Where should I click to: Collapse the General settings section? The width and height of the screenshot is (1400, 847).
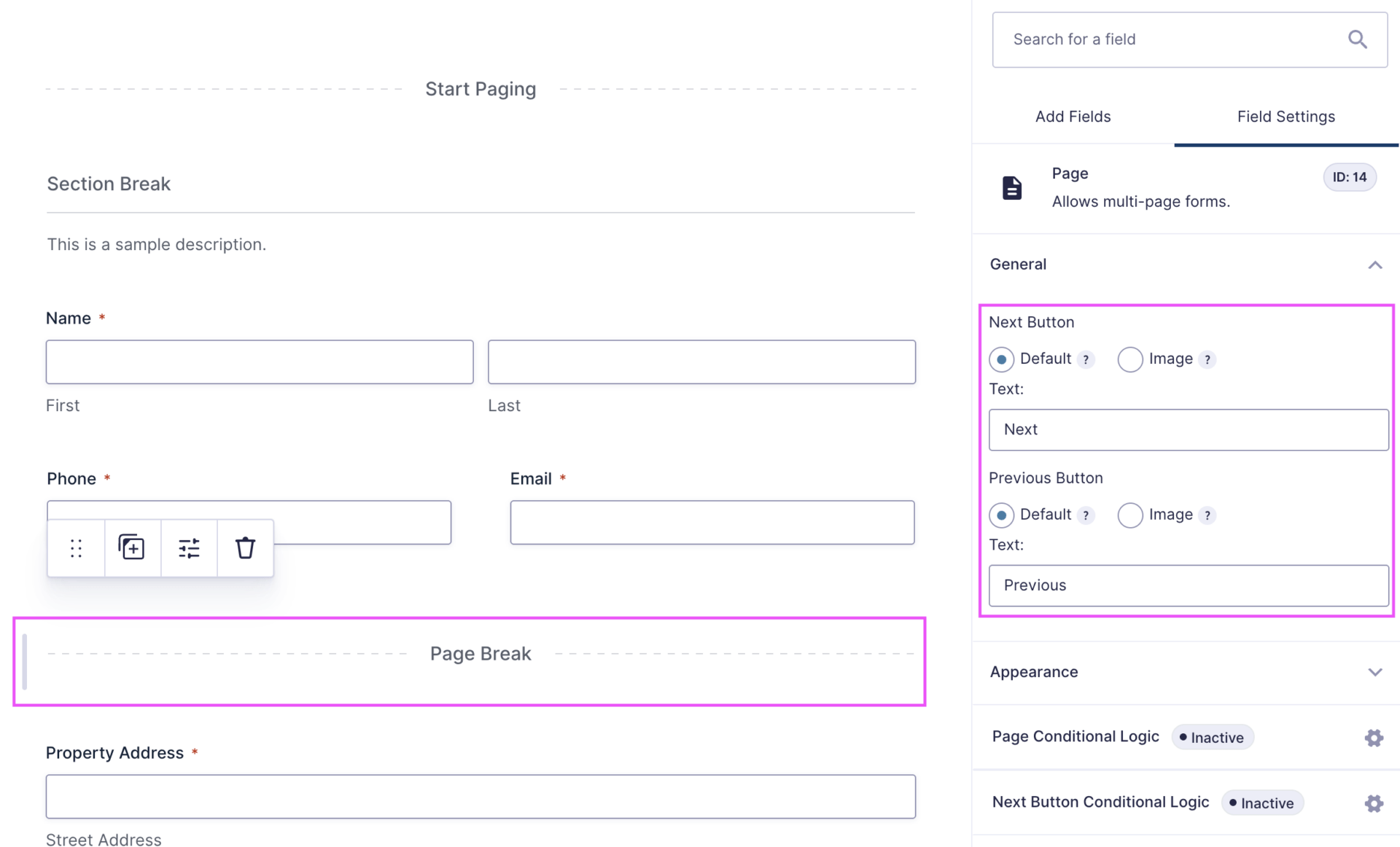(1374, 265)
